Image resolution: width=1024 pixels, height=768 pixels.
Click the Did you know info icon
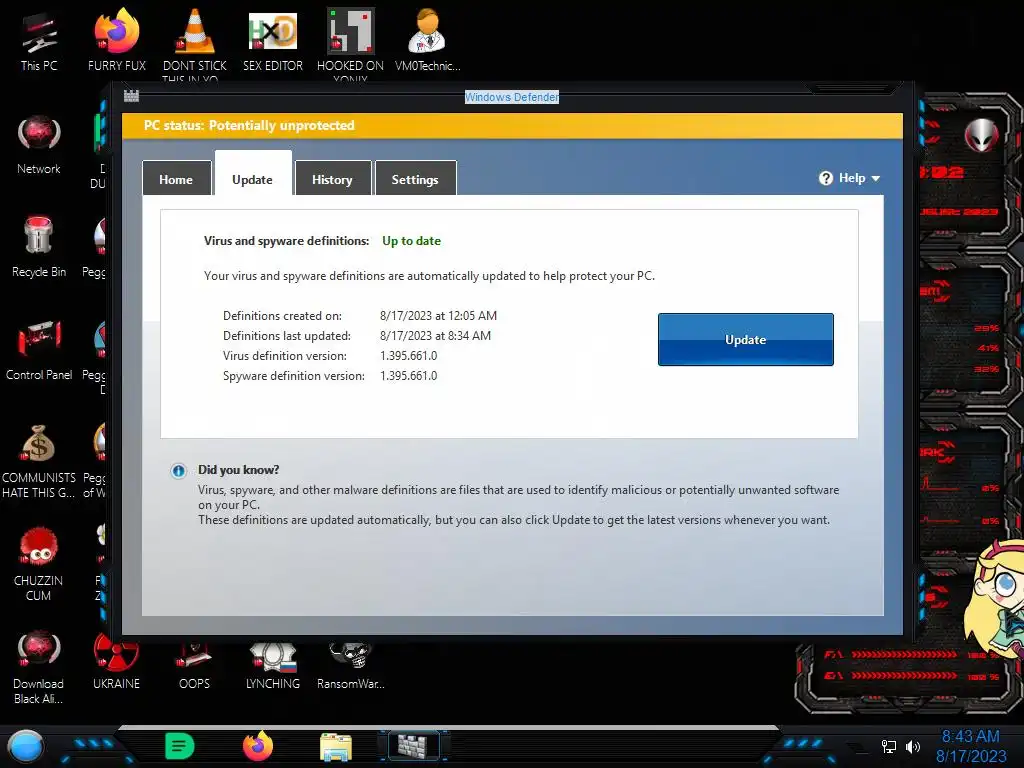tap(178, 471)
